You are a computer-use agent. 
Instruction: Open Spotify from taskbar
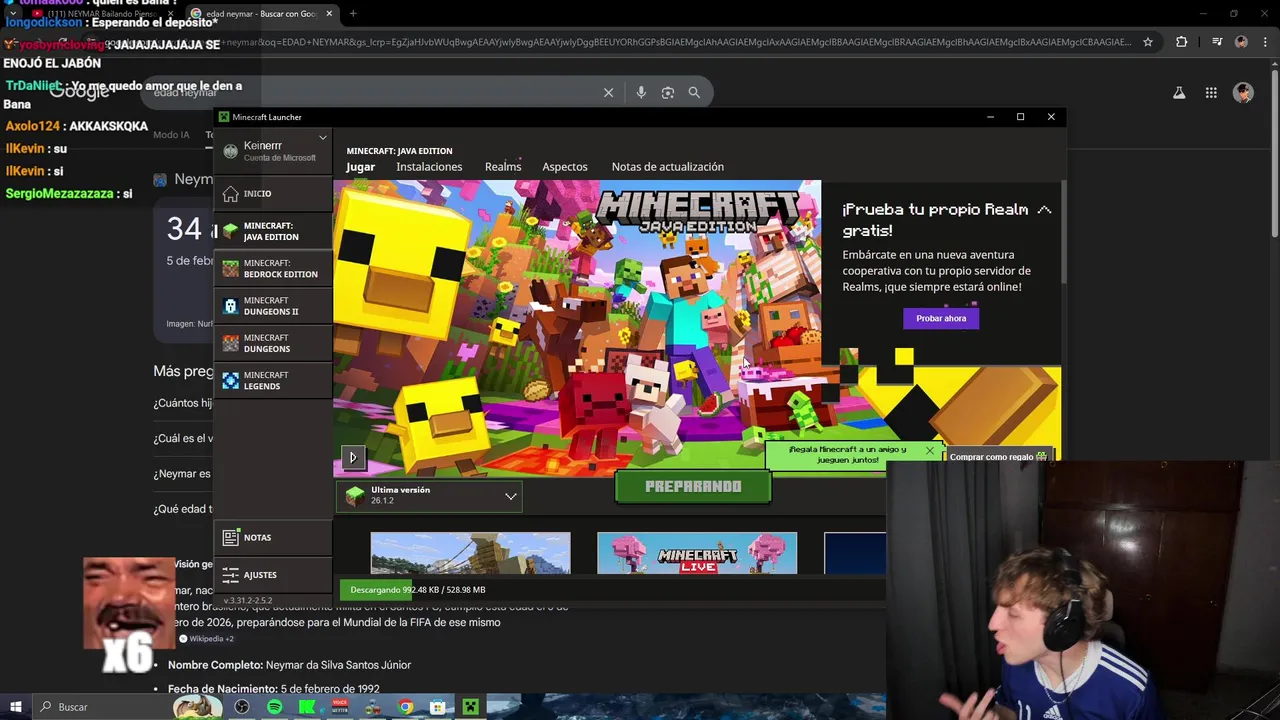274,707
